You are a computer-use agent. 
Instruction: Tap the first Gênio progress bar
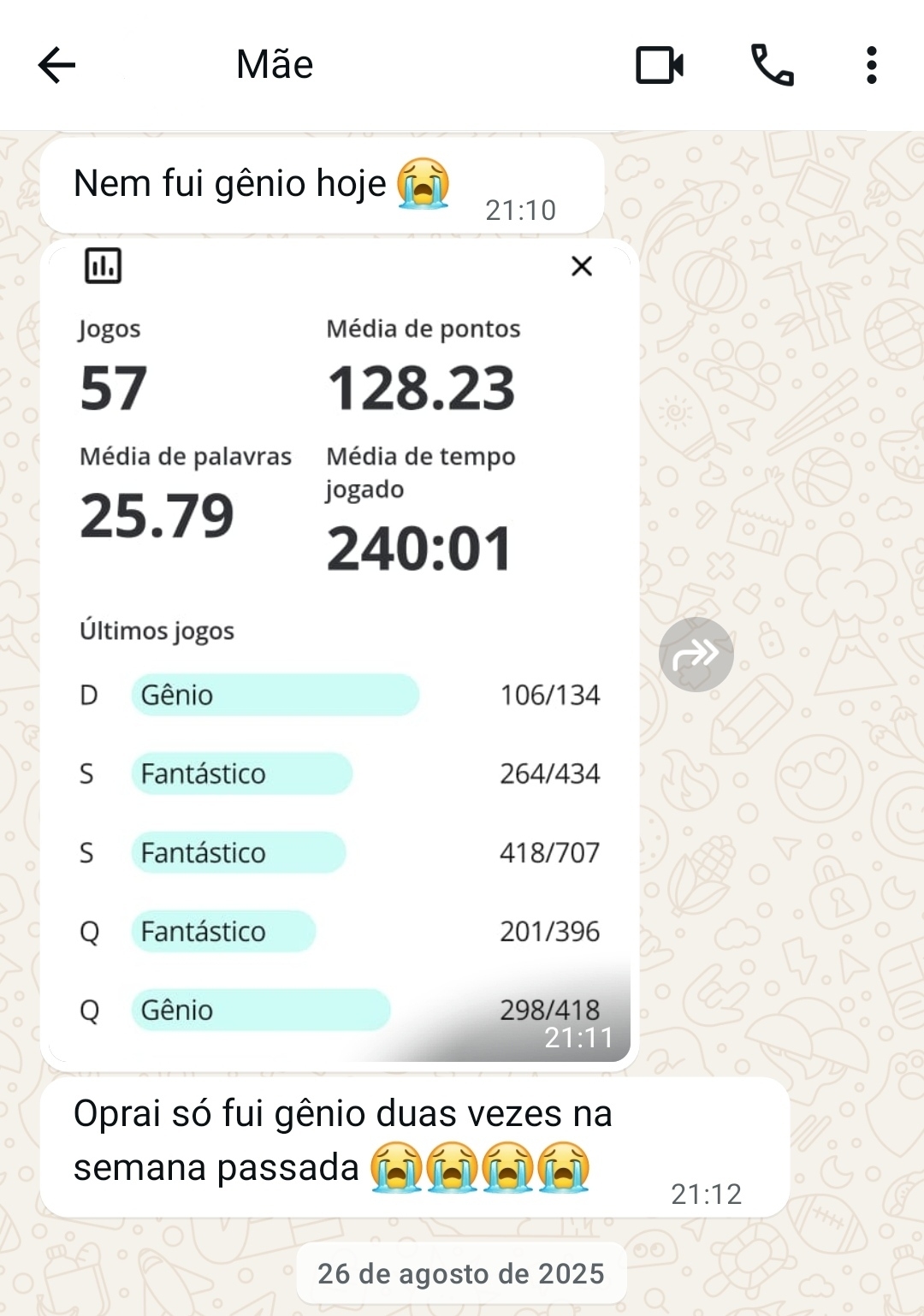(x=275, y=695)
